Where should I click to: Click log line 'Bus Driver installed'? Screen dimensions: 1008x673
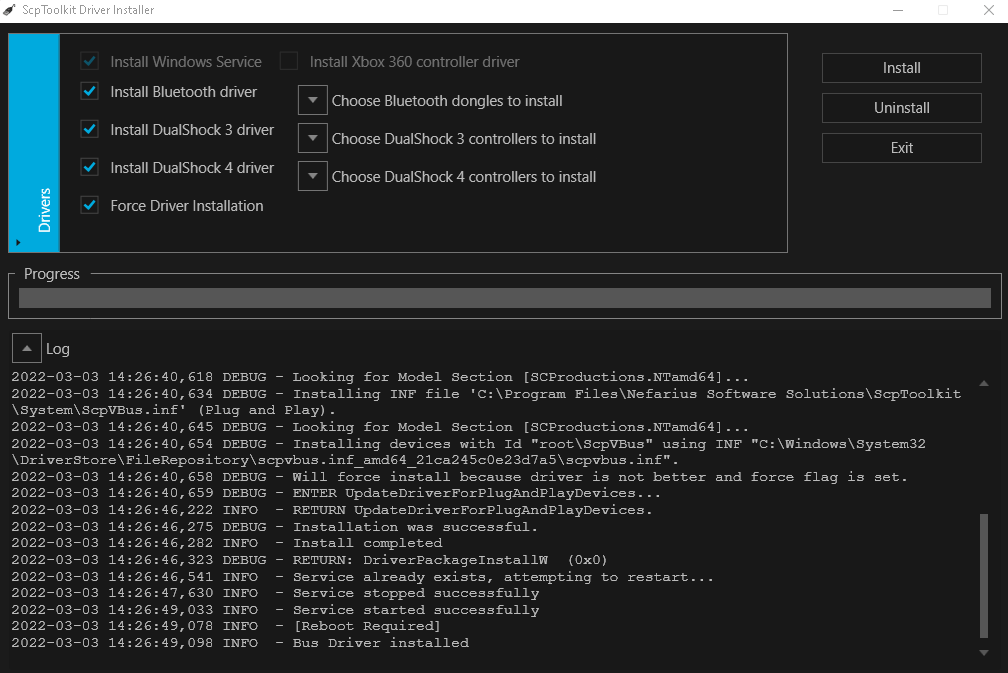(x=240, y=643)
